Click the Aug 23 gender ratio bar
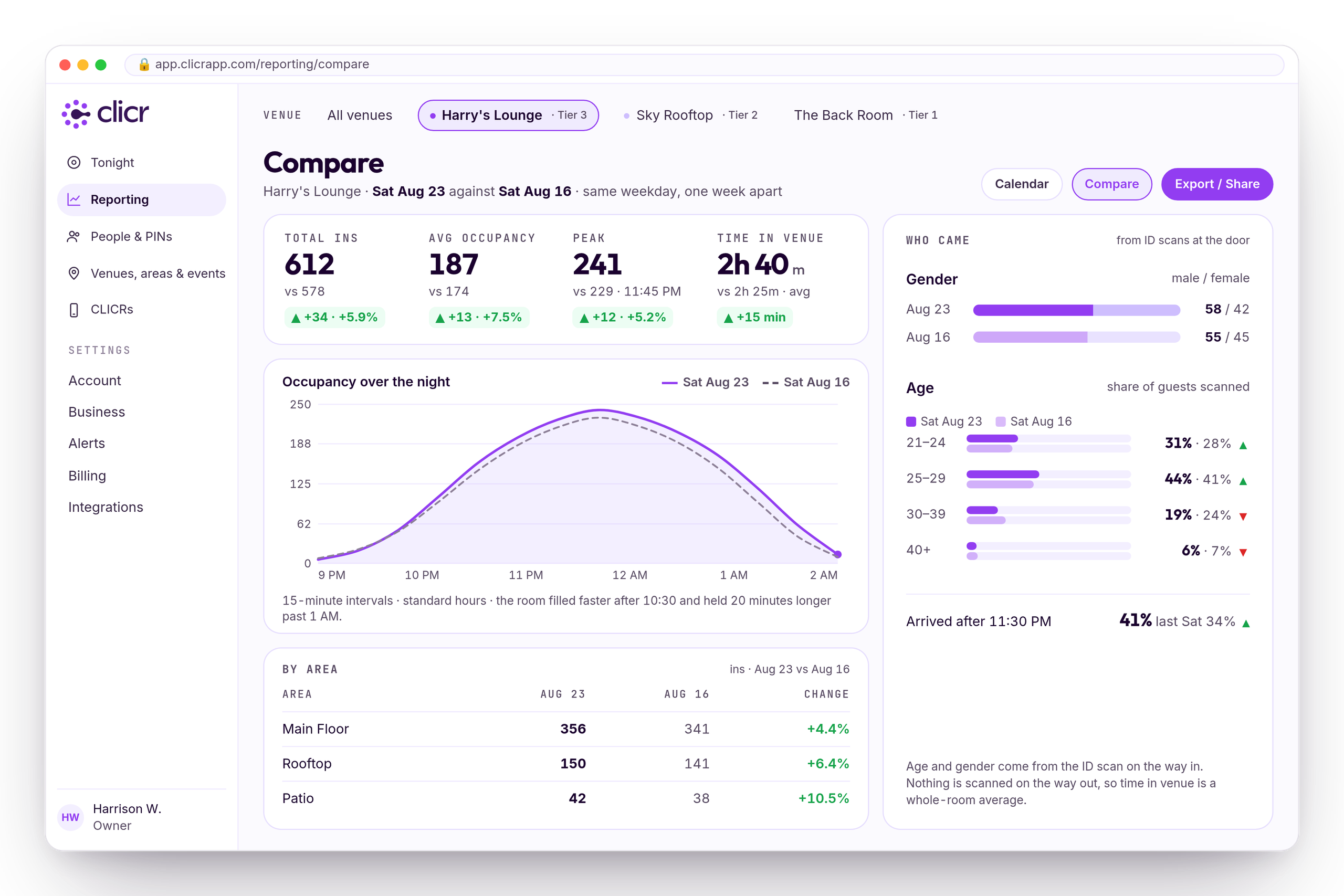Screen dimensions: 1344x896 click(1077, 310)
